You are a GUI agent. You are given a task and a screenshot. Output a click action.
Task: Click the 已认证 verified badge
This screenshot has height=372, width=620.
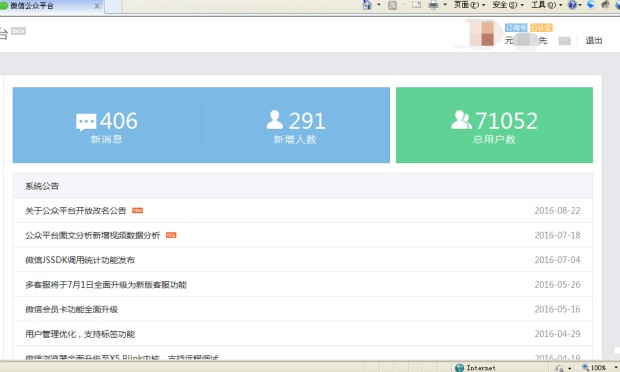541,28
